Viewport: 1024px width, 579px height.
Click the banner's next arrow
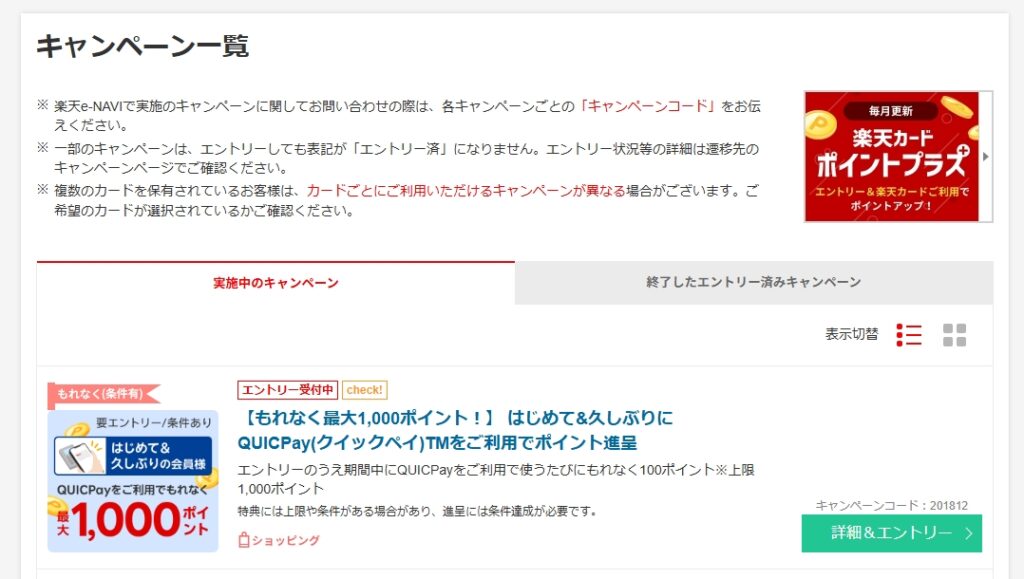987,157
